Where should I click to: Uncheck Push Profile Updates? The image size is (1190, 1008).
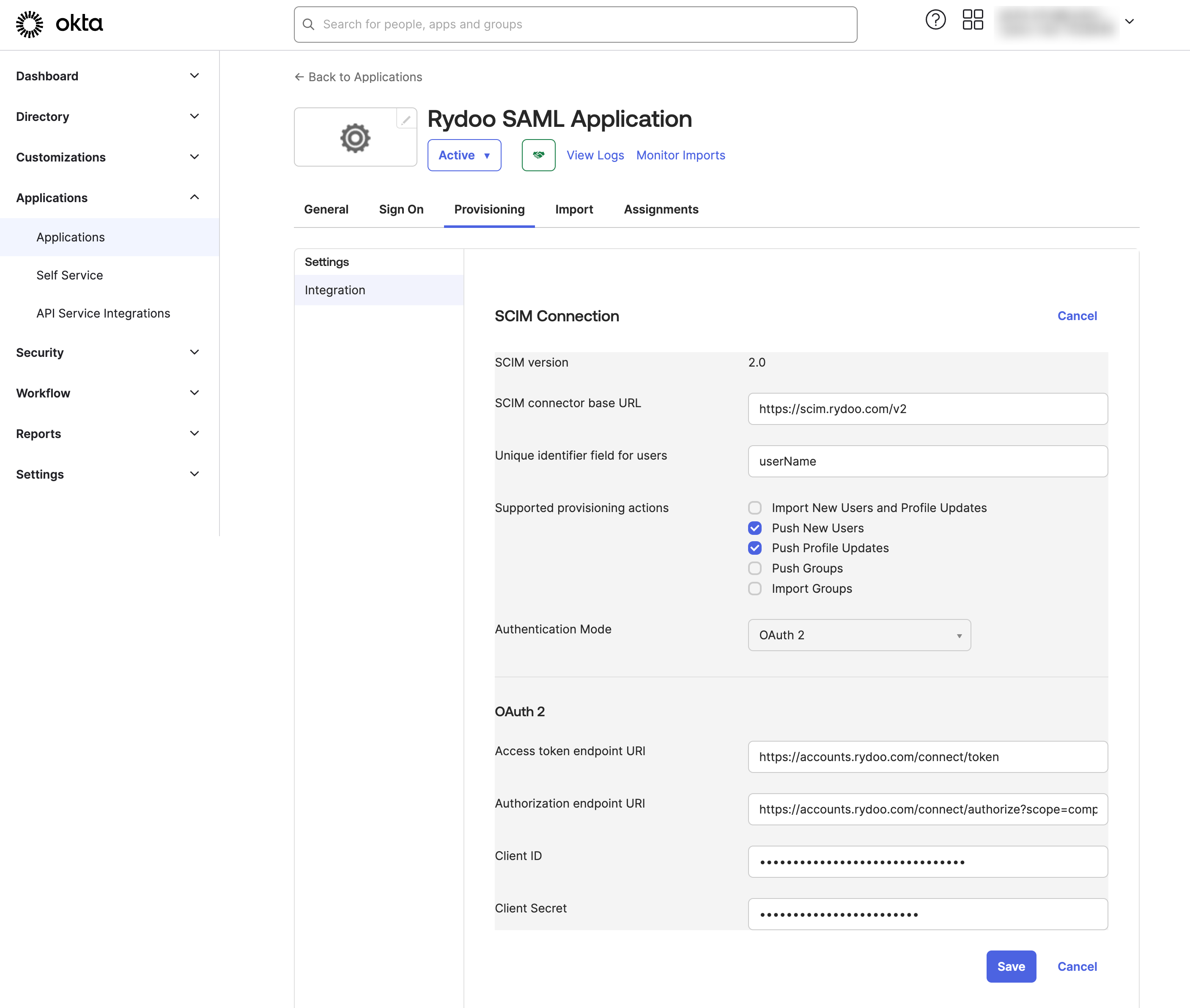[x=754, y=548]
